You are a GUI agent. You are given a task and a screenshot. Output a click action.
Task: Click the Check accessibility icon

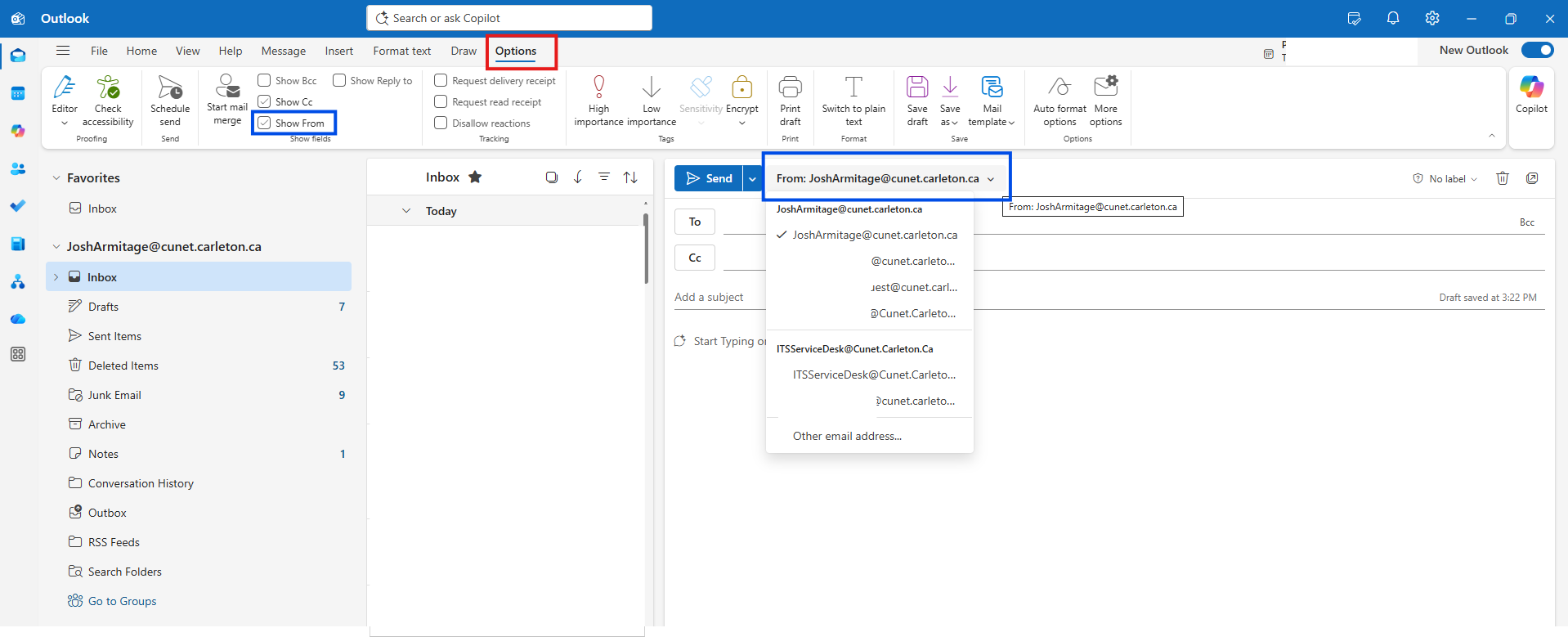(x=108, y=87)
